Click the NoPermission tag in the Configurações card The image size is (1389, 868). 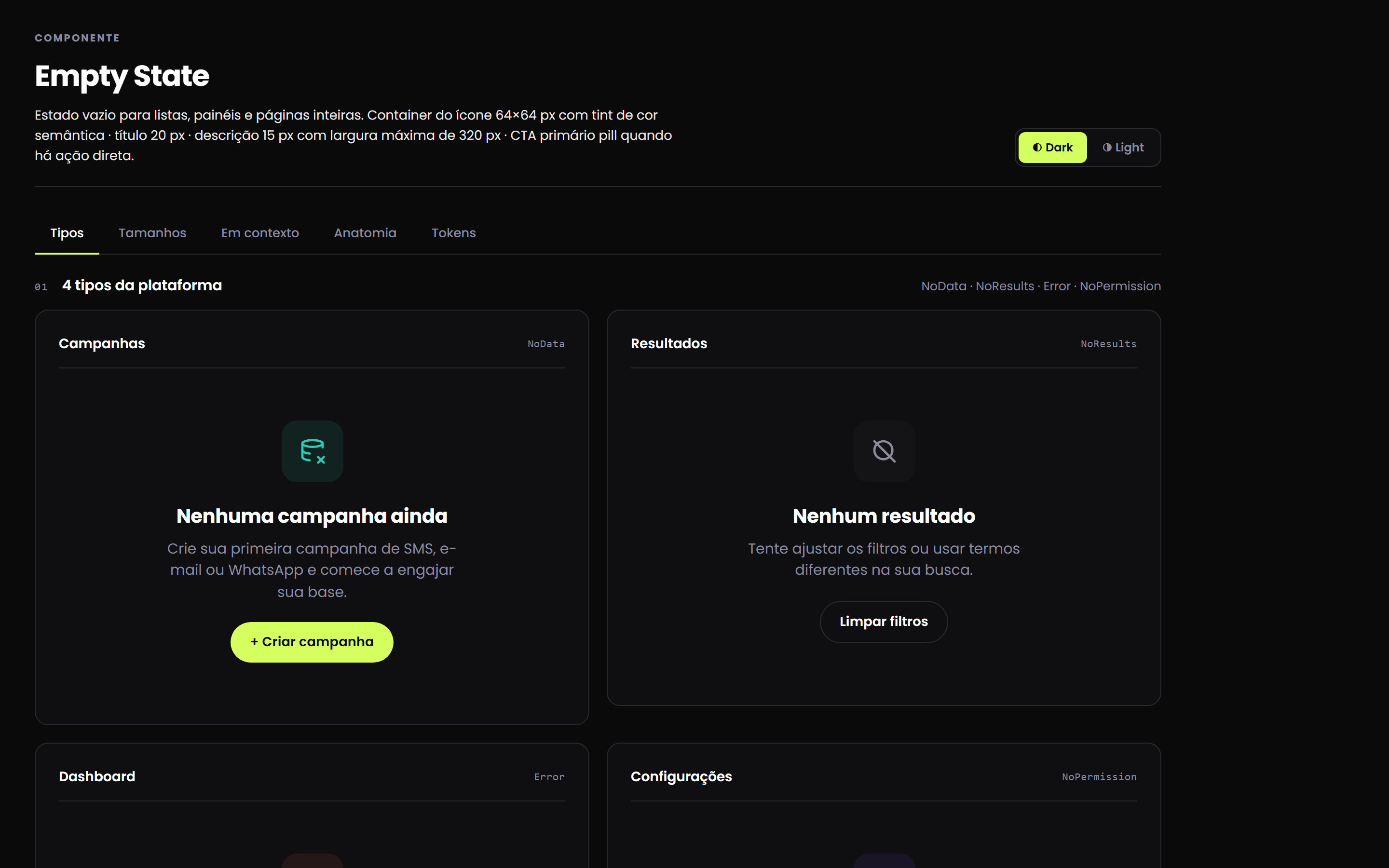coord(1099,777)
